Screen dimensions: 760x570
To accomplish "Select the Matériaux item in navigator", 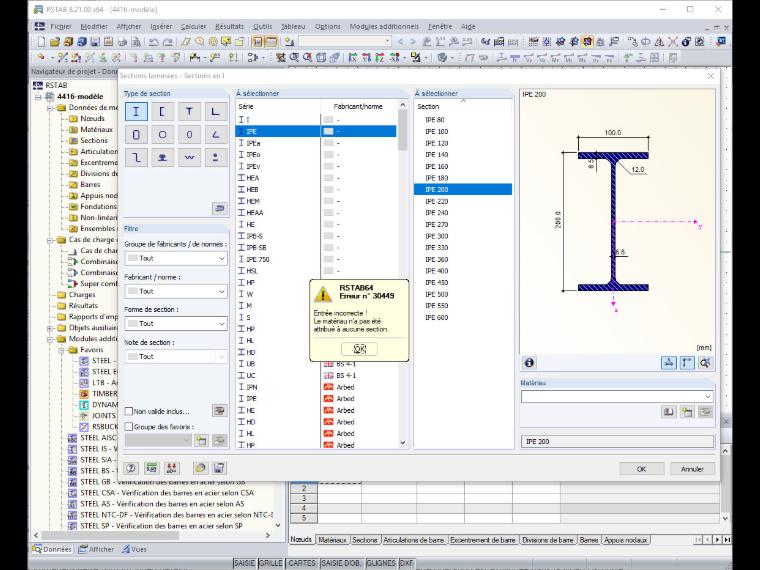I will [96, 129].
